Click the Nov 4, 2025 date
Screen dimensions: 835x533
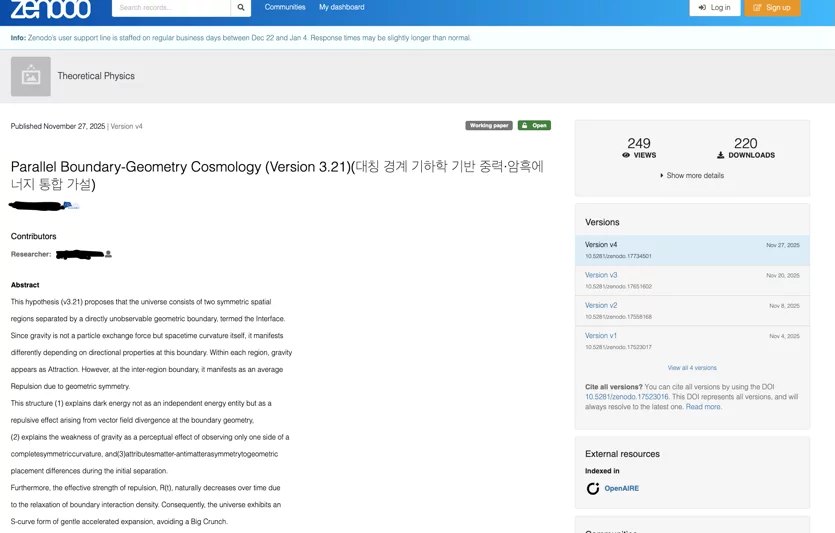point(784,336)
